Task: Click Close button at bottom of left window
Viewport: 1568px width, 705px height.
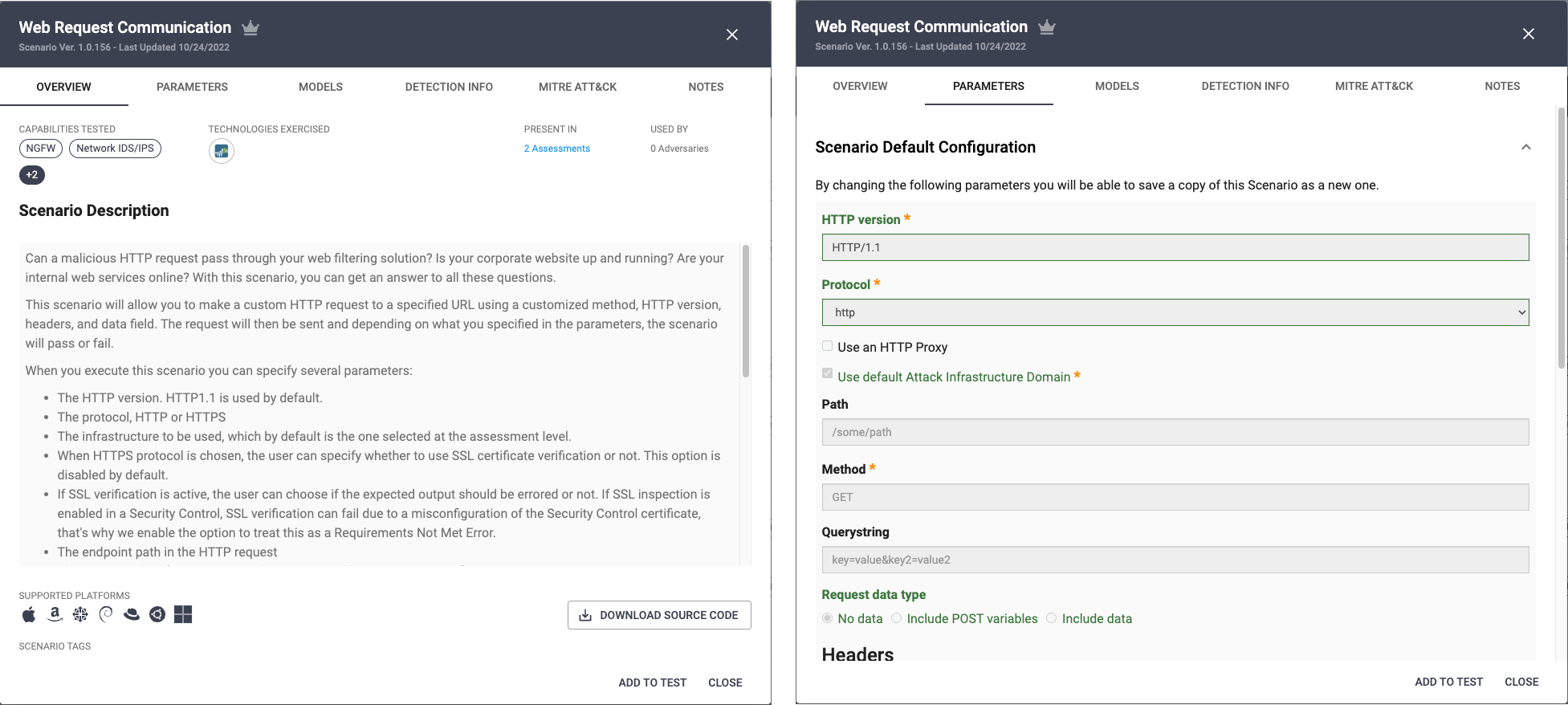Action: (x=725, y=683)
